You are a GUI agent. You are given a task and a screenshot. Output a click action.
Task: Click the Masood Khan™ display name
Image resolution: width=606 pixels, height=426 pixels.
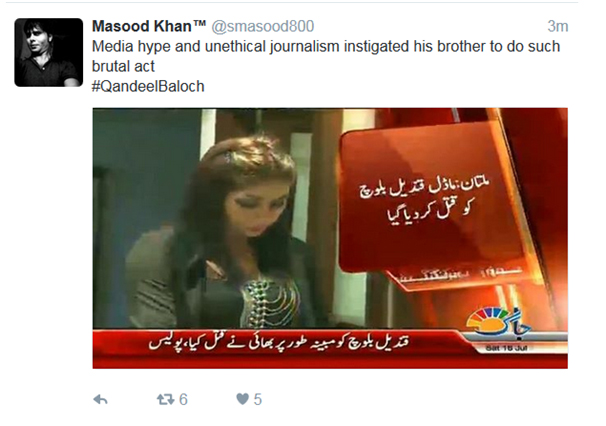coord(149,26)
